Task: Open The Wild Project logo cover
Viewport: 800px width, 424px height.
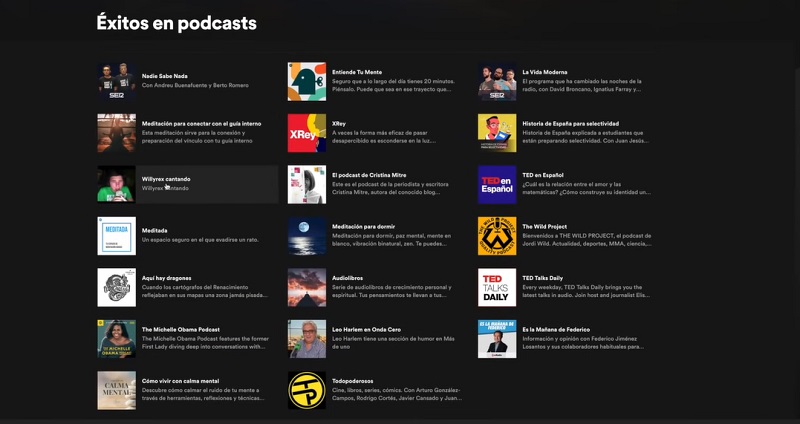Action: [497, 236]
